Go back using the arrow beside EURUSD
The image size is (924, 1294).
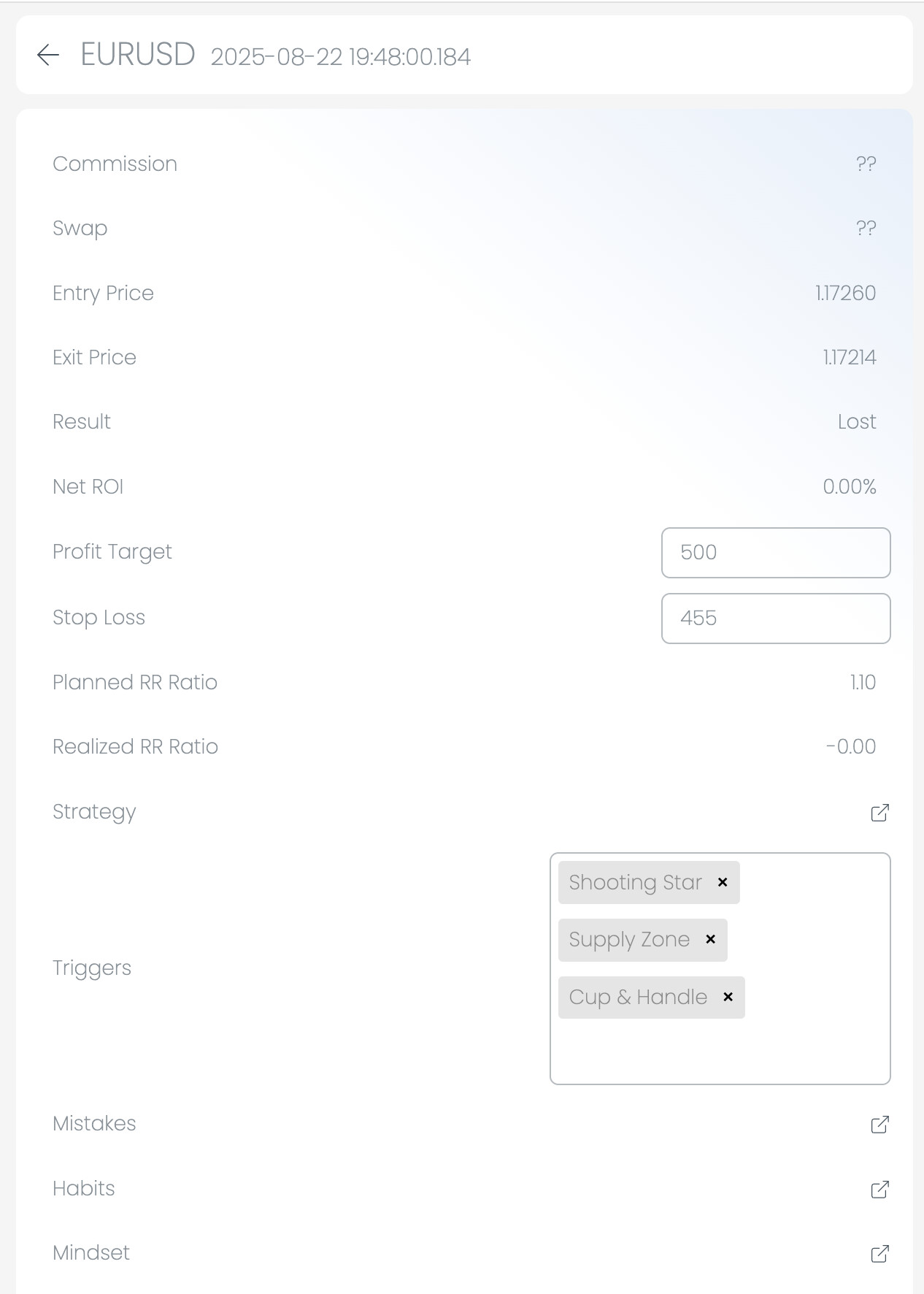tap(47, 55)
